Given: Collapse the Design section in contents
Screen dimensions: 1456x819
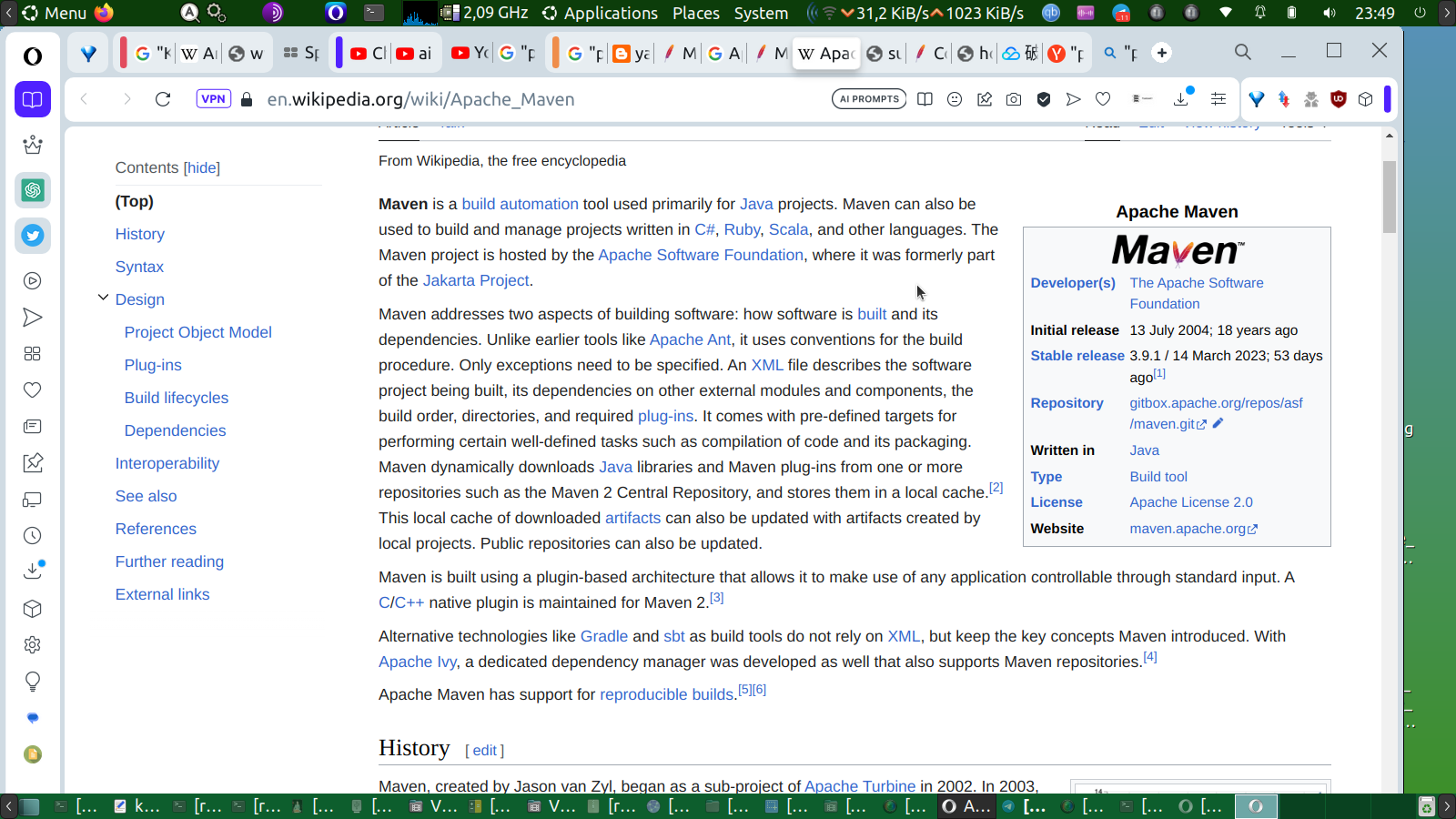Looking at the screenshot, I should [x=103, y=298].
